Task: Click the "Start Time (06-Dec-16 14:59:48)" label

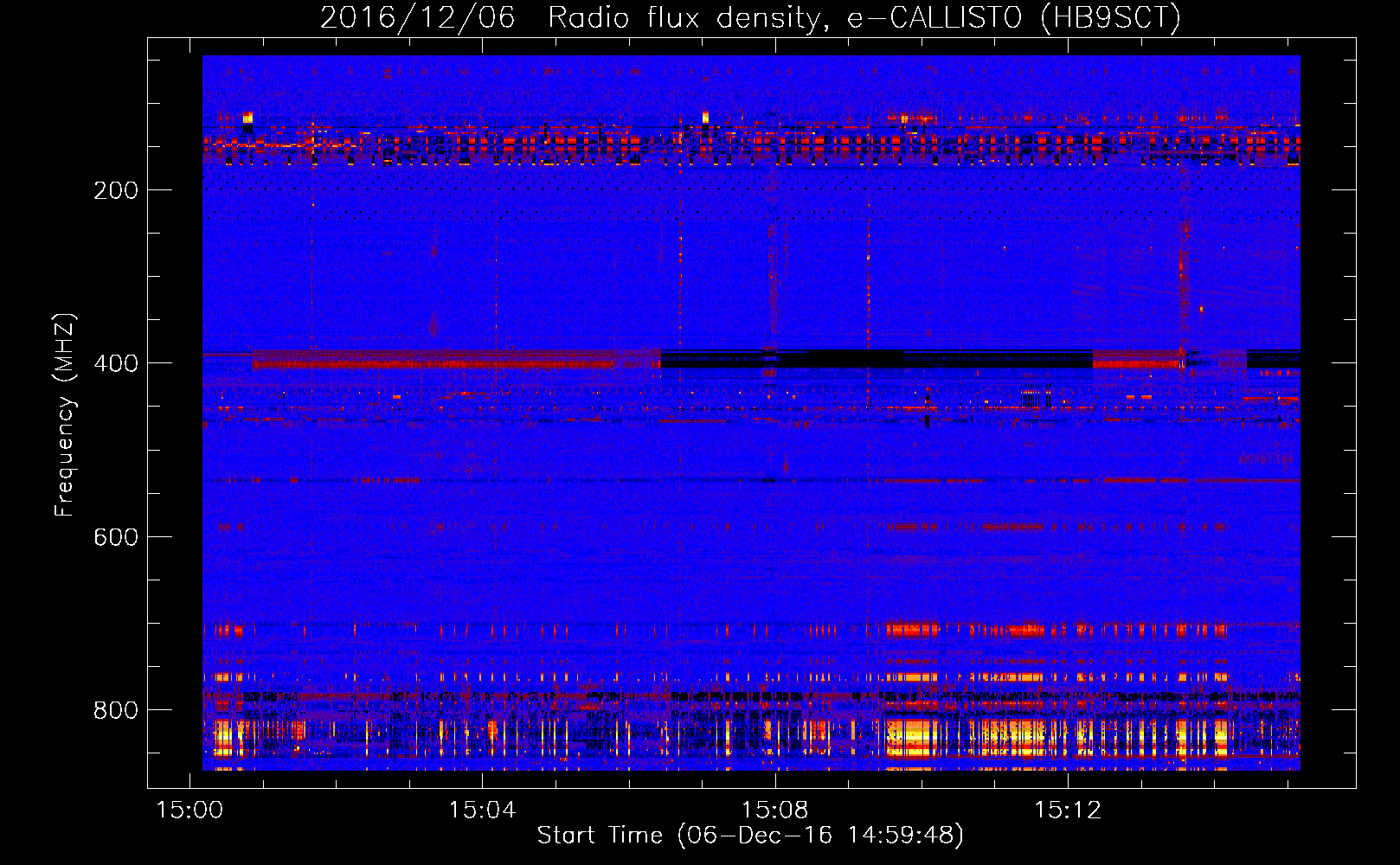Action: point(750,836)
